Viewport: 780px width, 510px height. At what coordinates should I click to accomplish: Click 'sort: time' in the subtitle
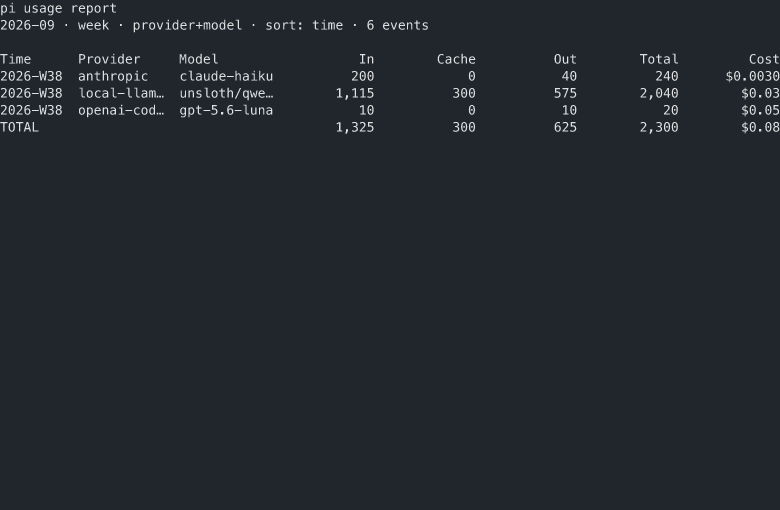tap(304, 25)
